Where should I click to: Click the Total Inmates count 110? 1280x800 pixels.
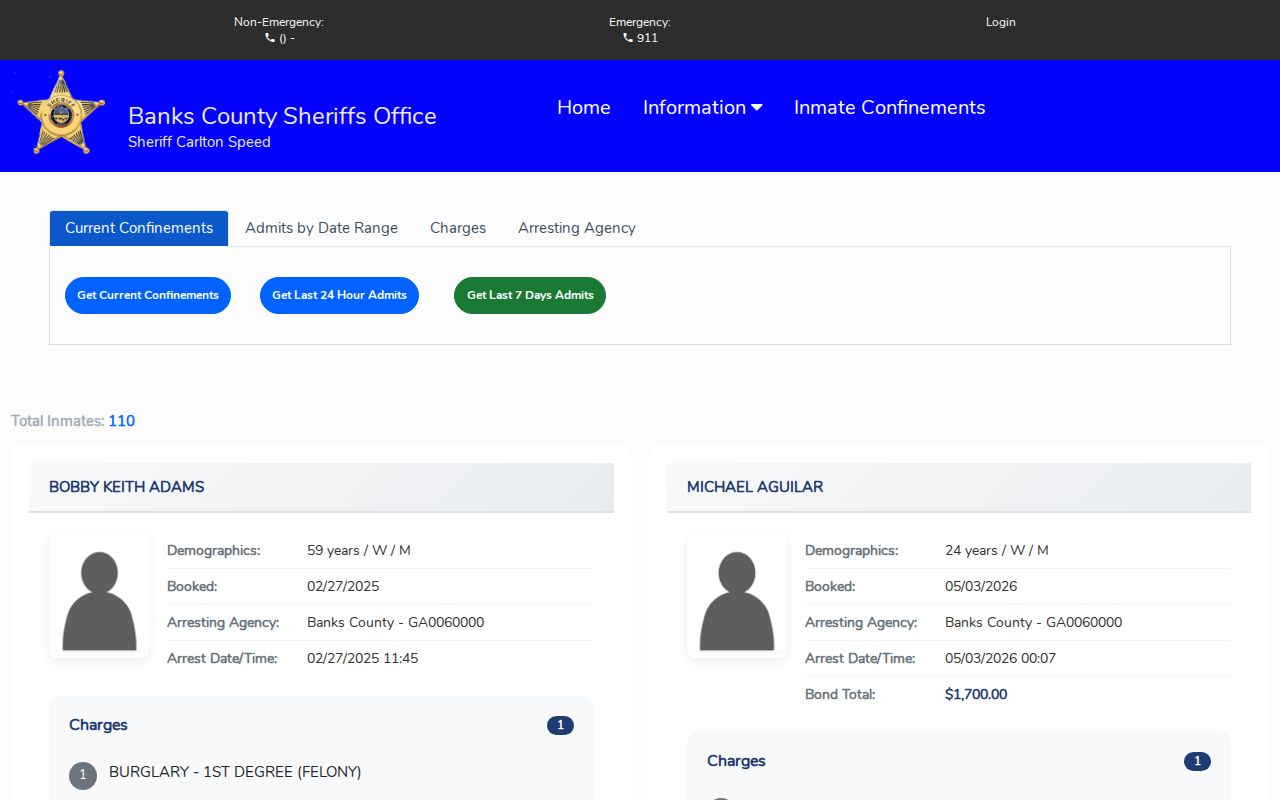121,421
